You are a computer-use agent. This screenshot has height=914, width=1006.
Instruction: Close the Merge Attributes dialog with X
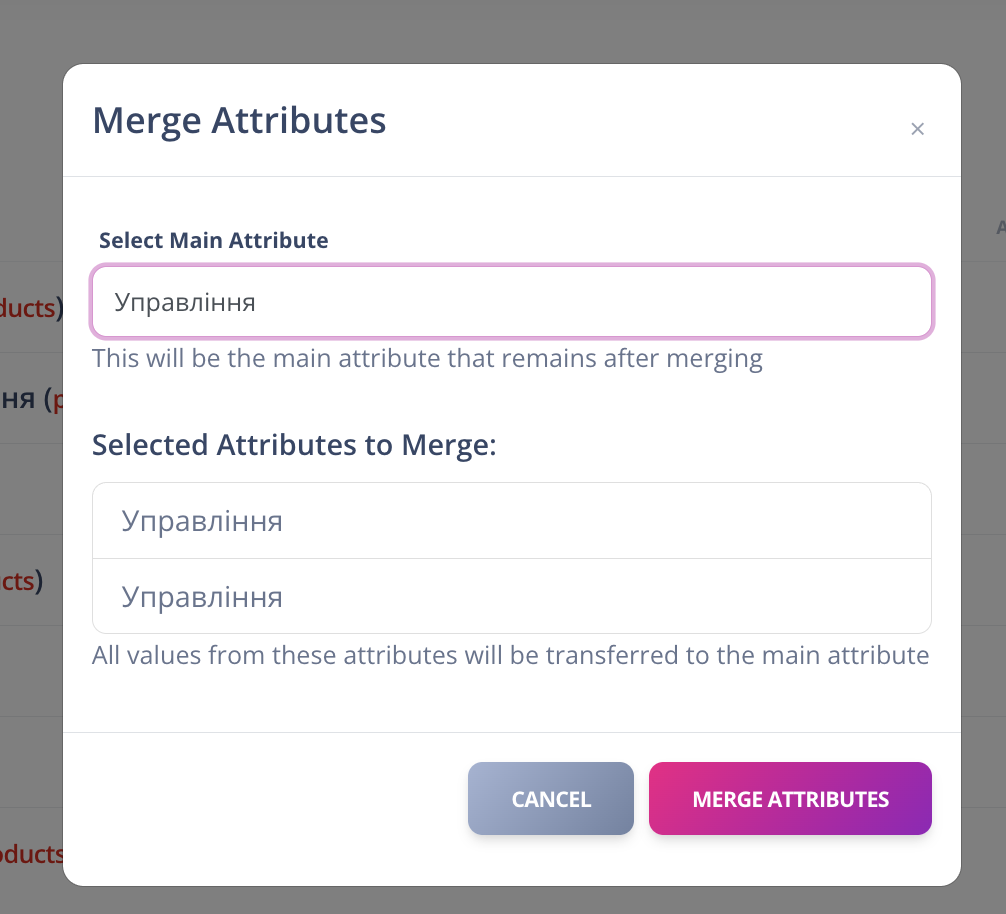coord(917,129)
